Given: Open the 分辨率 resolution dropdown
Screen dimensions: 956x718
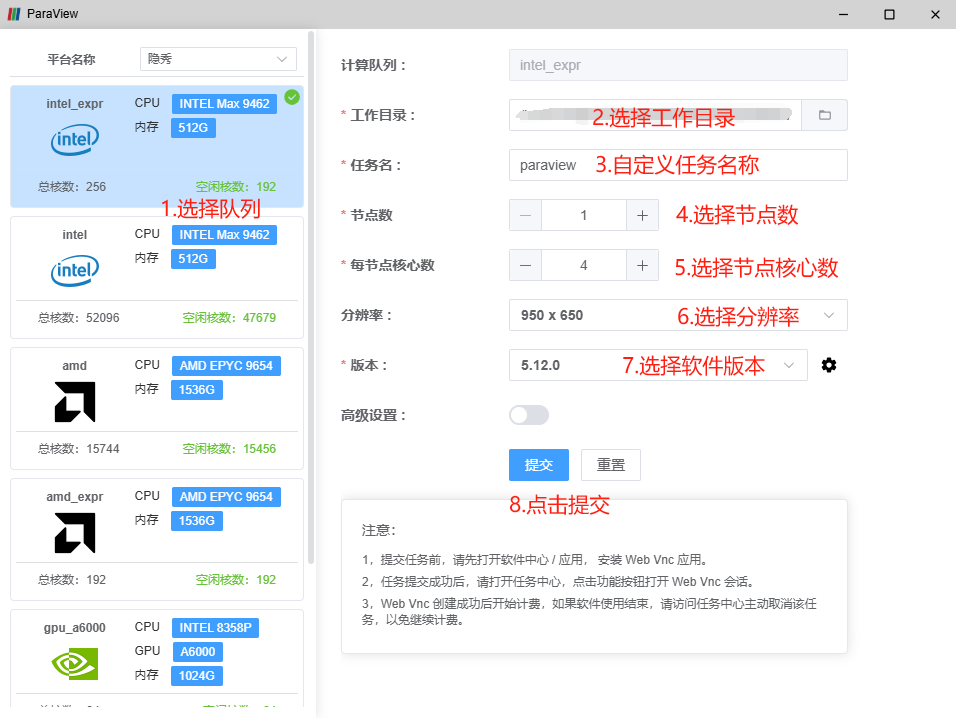Looking at the screenshot, I should click(x=678, y=315).
